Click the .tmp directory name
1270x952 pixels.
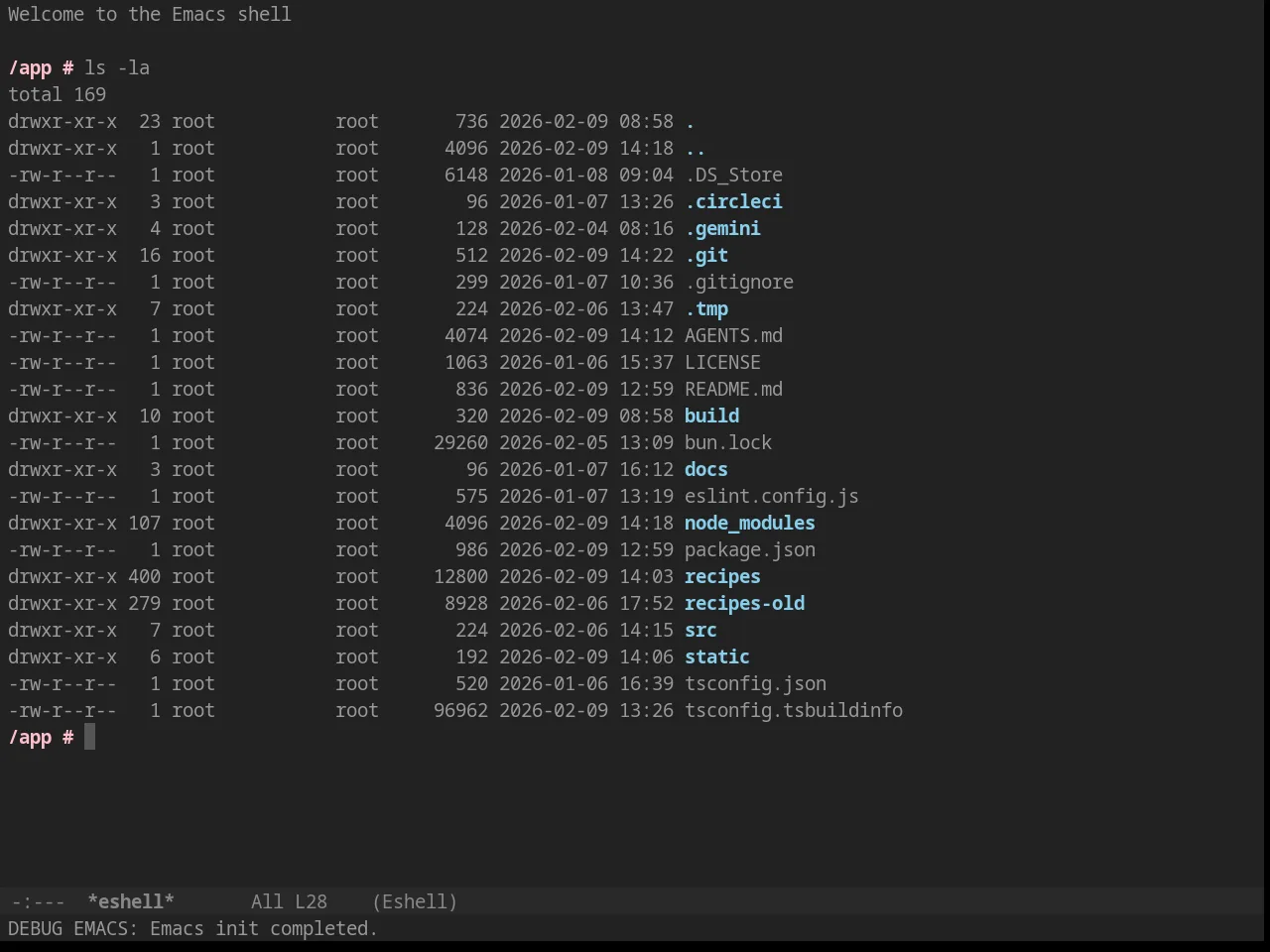click(x=706, y=308)
